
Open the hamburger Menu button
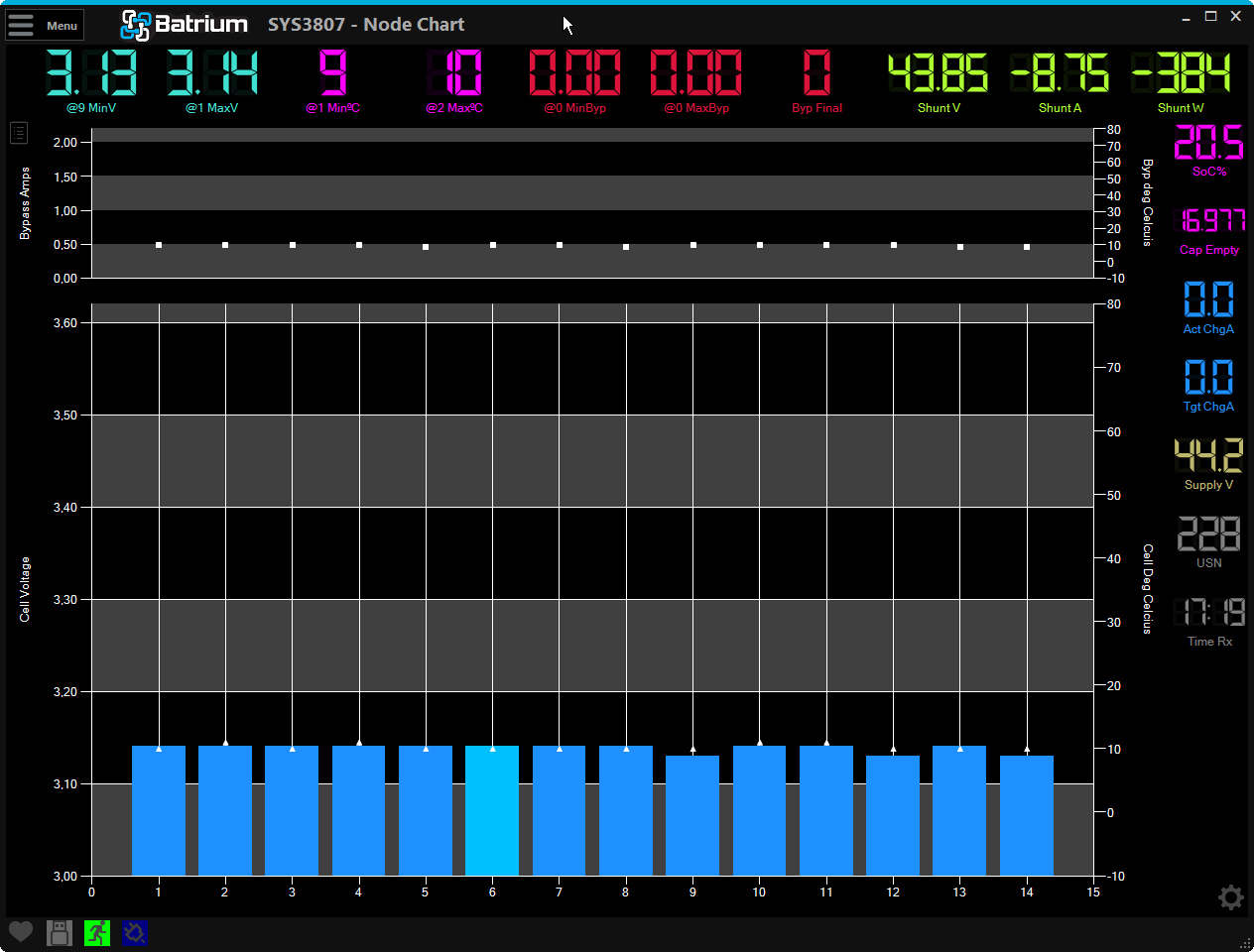pos(45,25)
